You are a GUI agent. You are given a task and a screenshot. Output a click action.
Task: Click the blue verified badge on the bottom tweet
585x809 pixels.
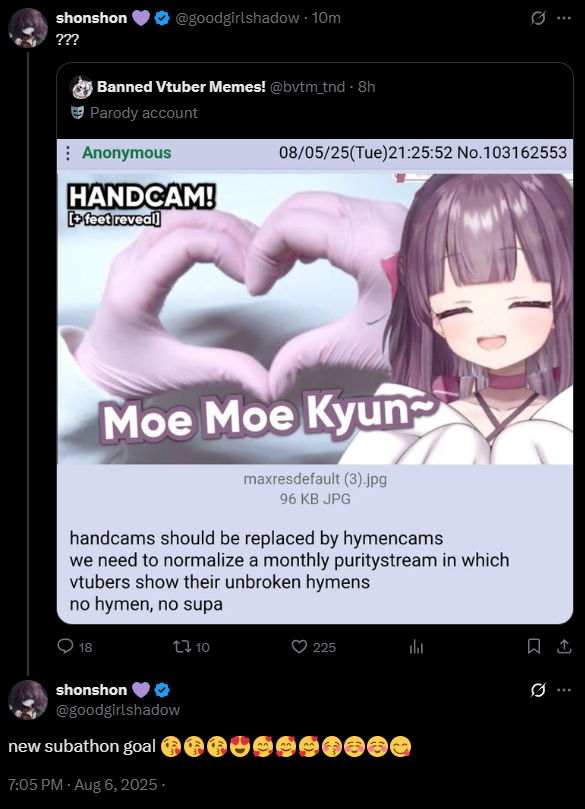coord(162,690)
